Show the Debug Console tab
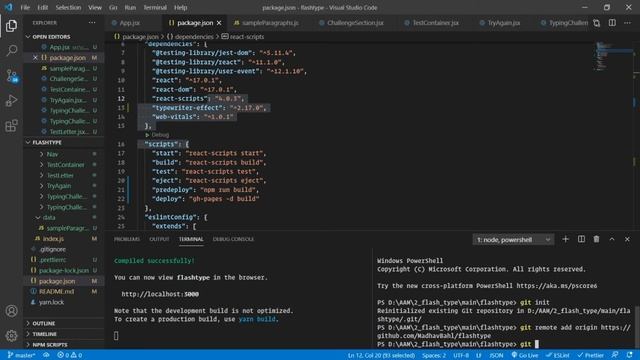Image resolution: width=640 pixels, height=360 pixels. coord(233,239)
